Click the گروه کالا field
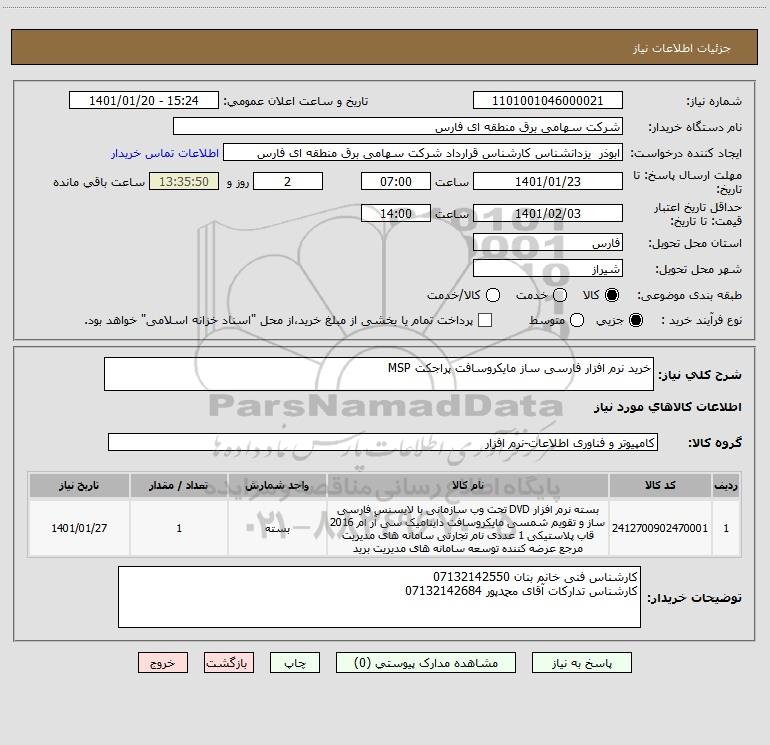This screenshot has height=745, width=770. coord(383,442)
